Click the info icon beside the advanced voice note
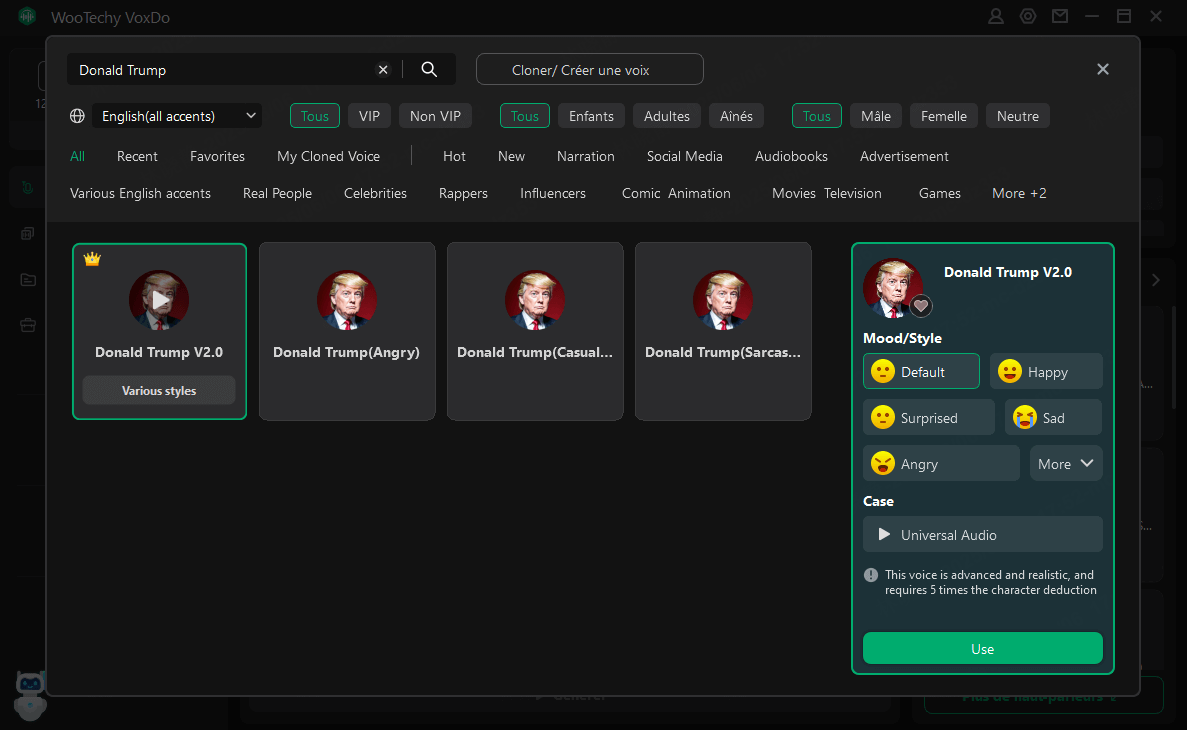 point(871,575)
